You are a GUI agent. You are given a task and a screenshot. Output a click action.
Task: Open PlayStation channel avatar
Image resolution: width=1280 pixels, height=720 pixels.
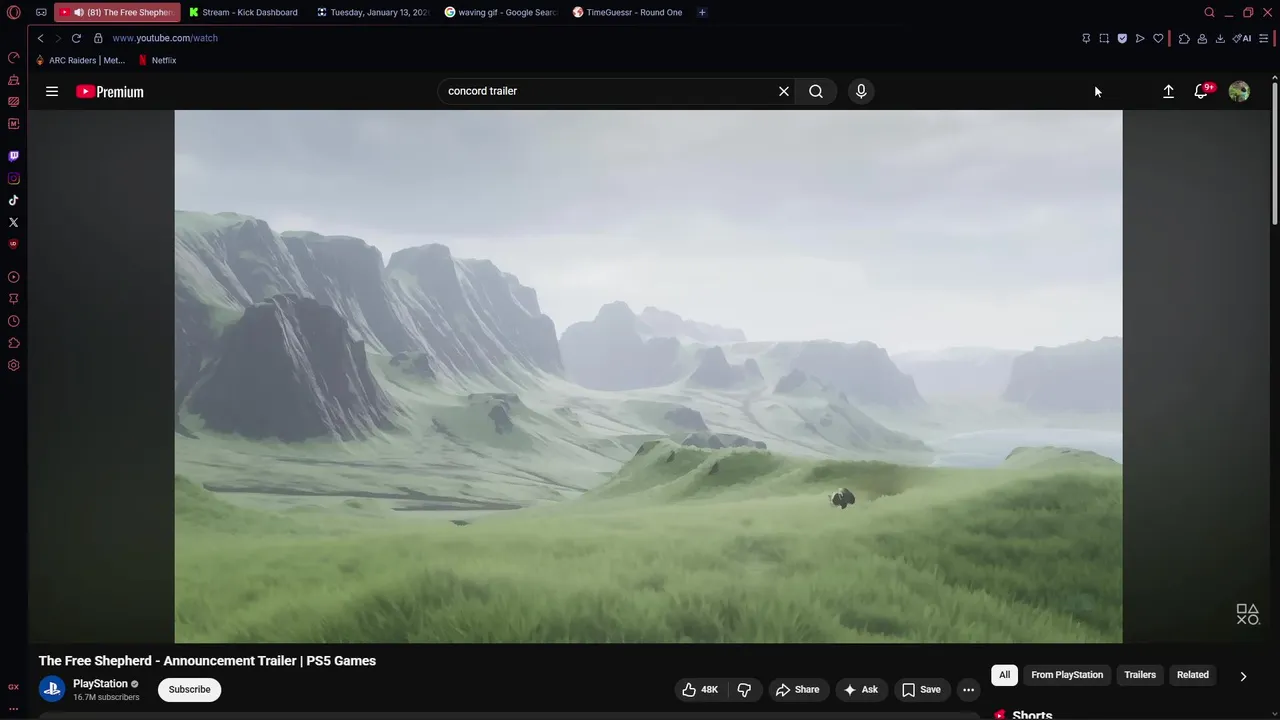52,689
